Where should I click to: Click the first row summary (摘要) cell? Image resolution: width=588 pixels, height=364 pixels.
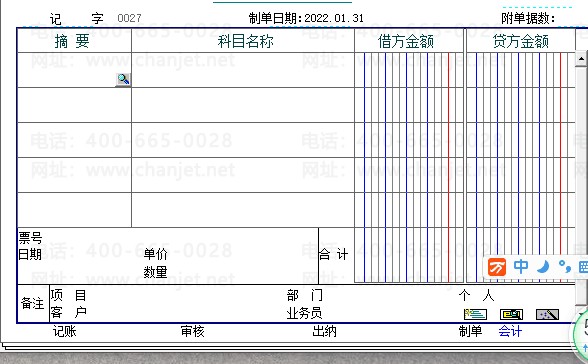tap(74, 70)
